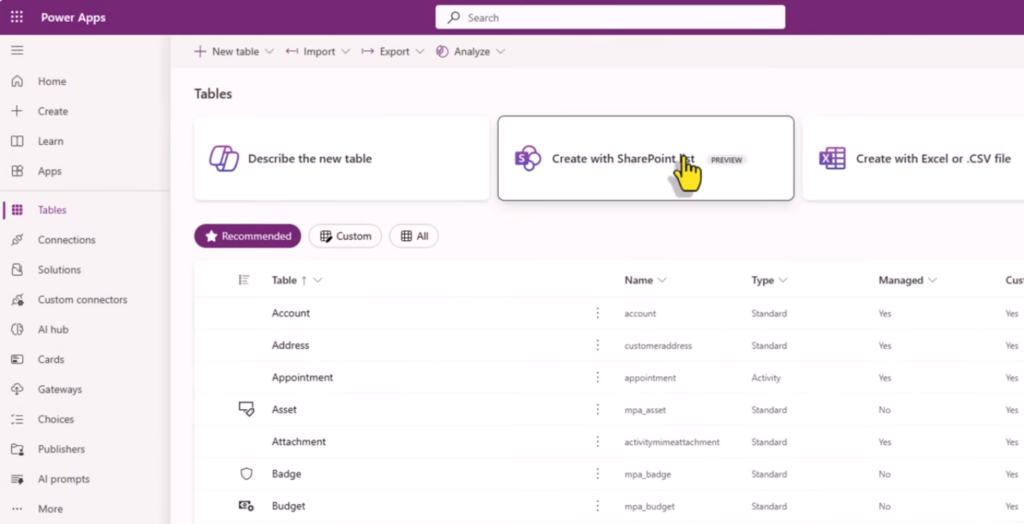
Task: Select the Recommended filter pill
Action: click(x=248, y=236)
